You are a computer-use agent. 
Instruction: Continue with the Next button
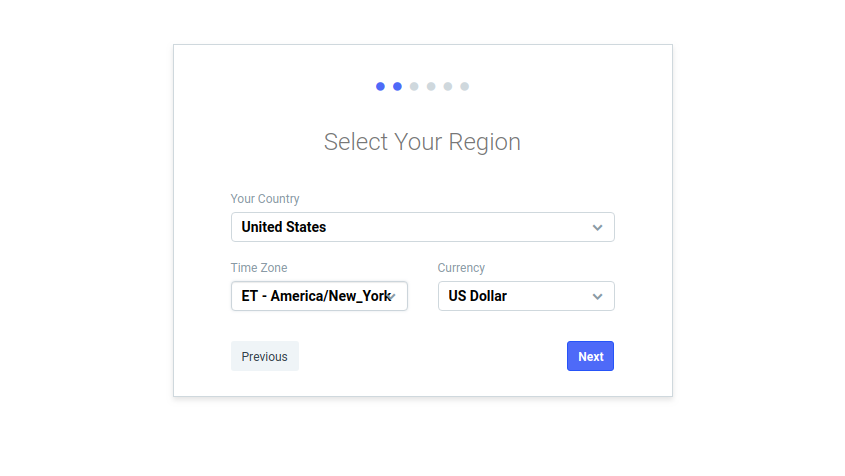point(590,356)
